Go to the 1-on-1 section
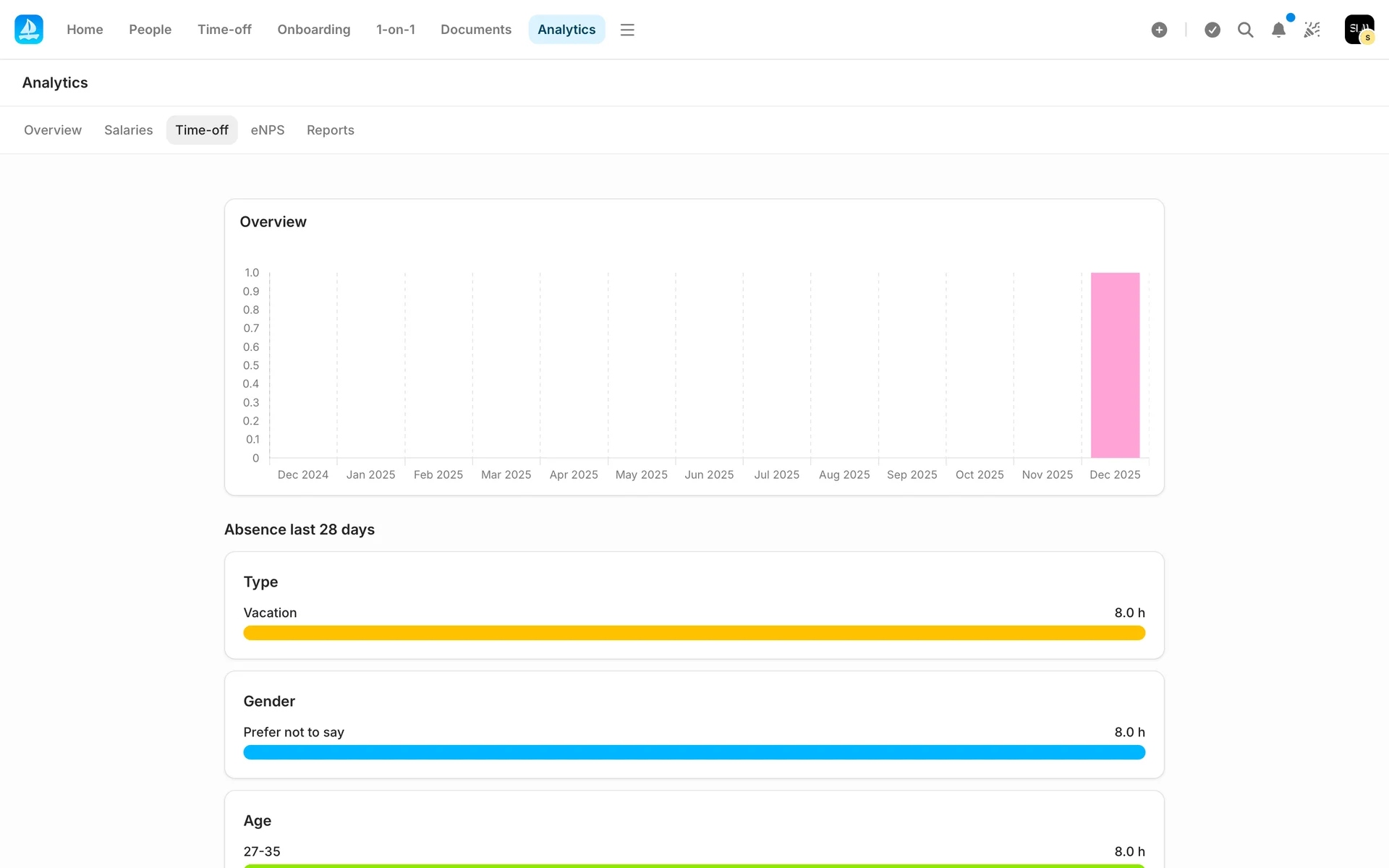 [x=395, y=30]
